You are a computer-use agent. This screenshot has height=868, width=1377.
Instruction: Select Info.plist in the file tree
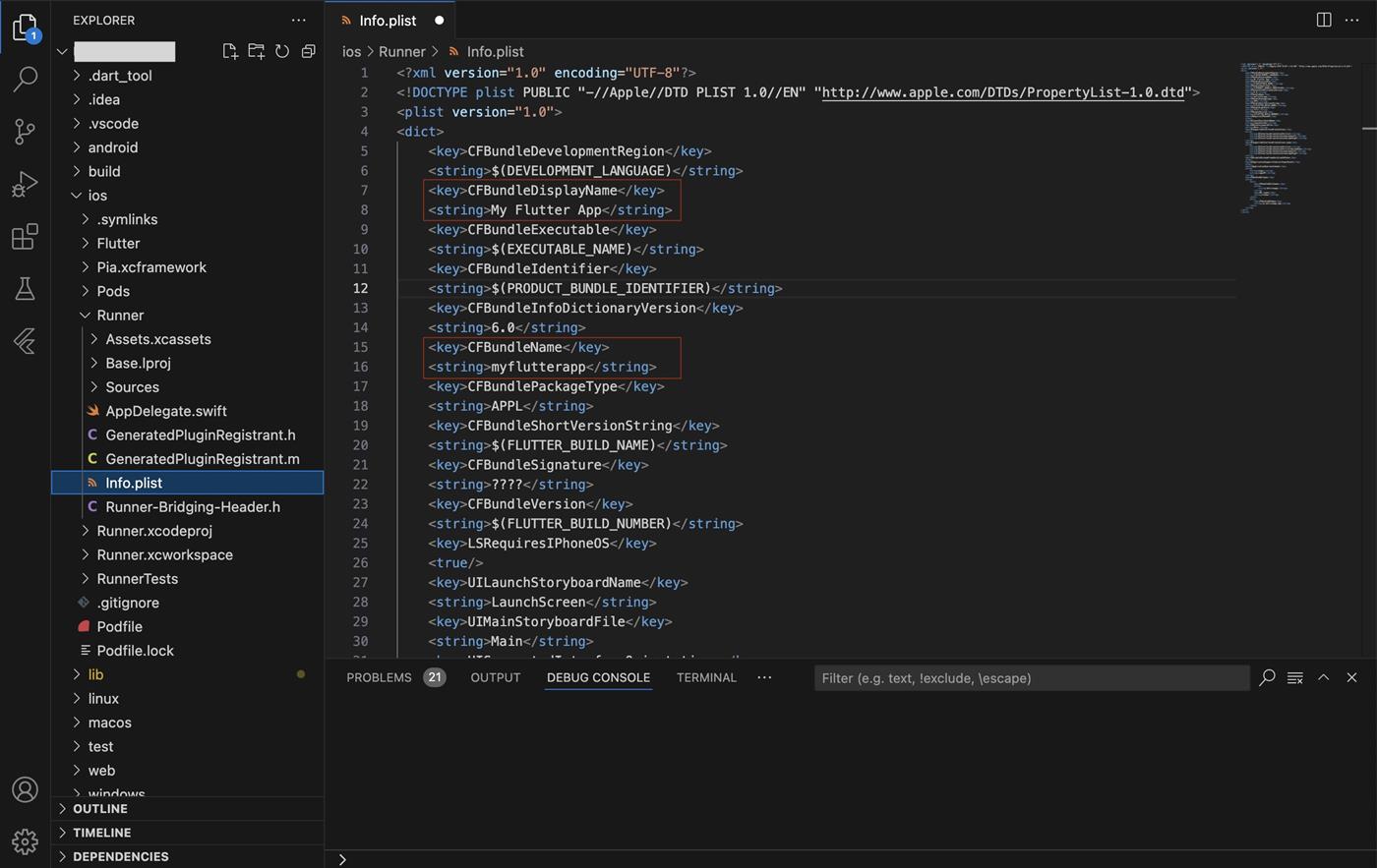coord(187,483)
